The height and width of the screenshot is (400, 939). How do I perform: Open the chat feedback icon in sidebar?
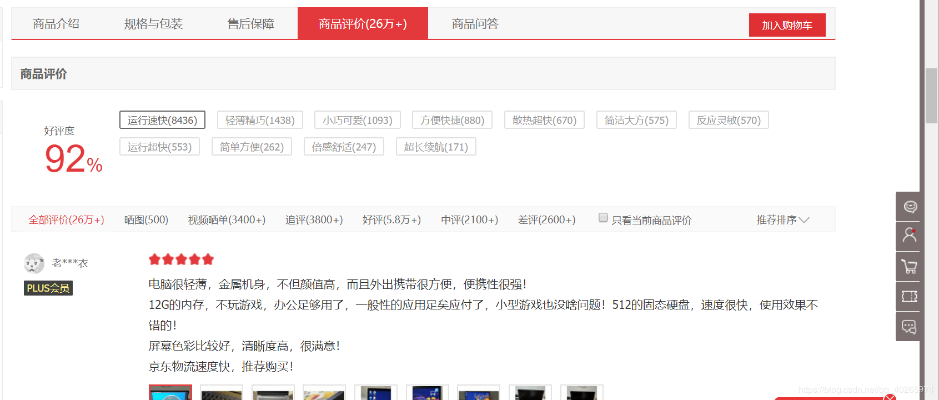coord(909,326)
